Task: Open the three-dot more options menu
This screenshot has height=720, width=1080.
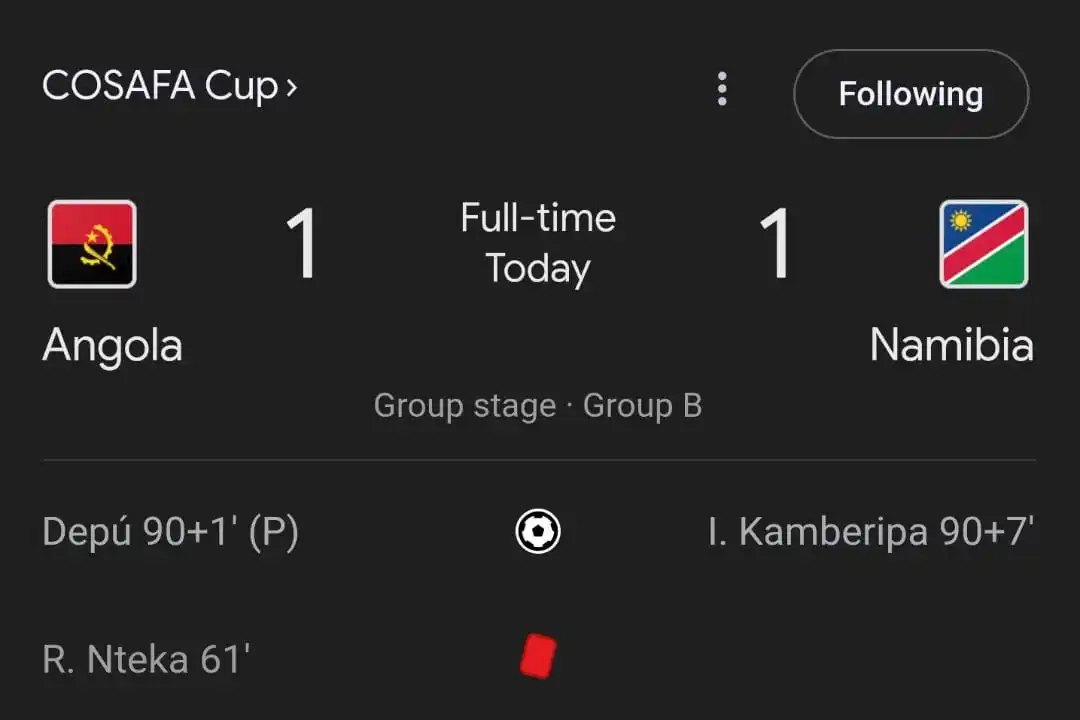Action: [x=722, y=90]
